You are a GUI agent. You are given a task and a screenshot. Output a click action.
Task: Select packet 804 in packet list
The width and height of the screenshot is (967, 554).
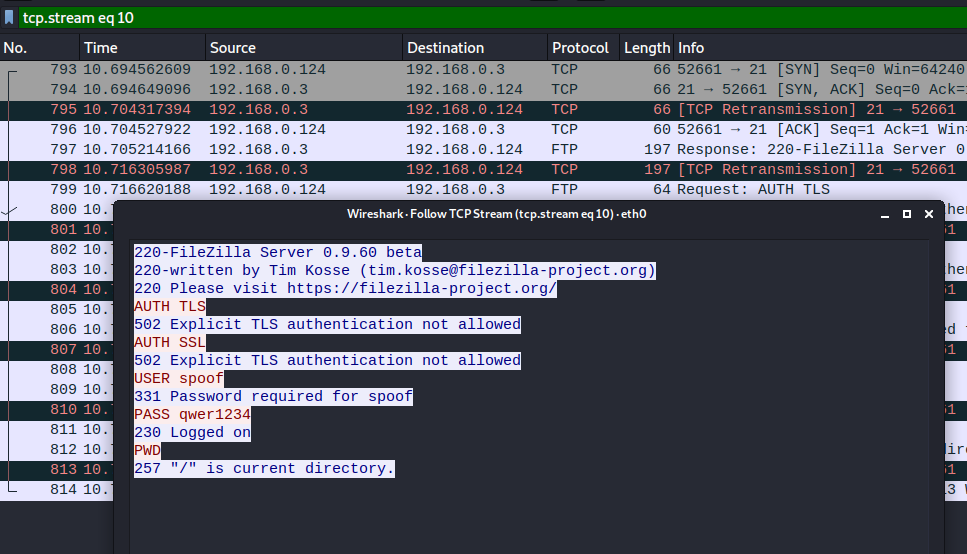[57, 289]
